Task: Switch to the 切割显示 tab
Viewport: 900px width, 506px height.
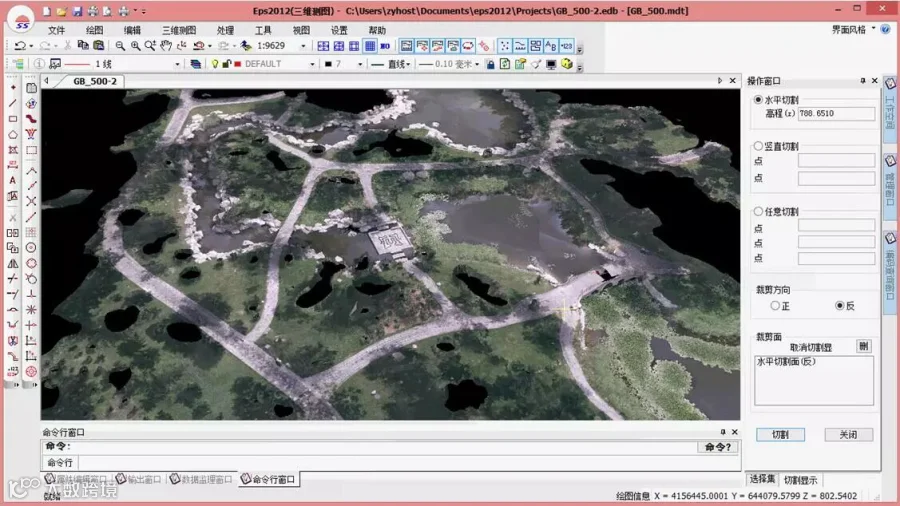Action: pyautogui.click(x=800, y=480)
